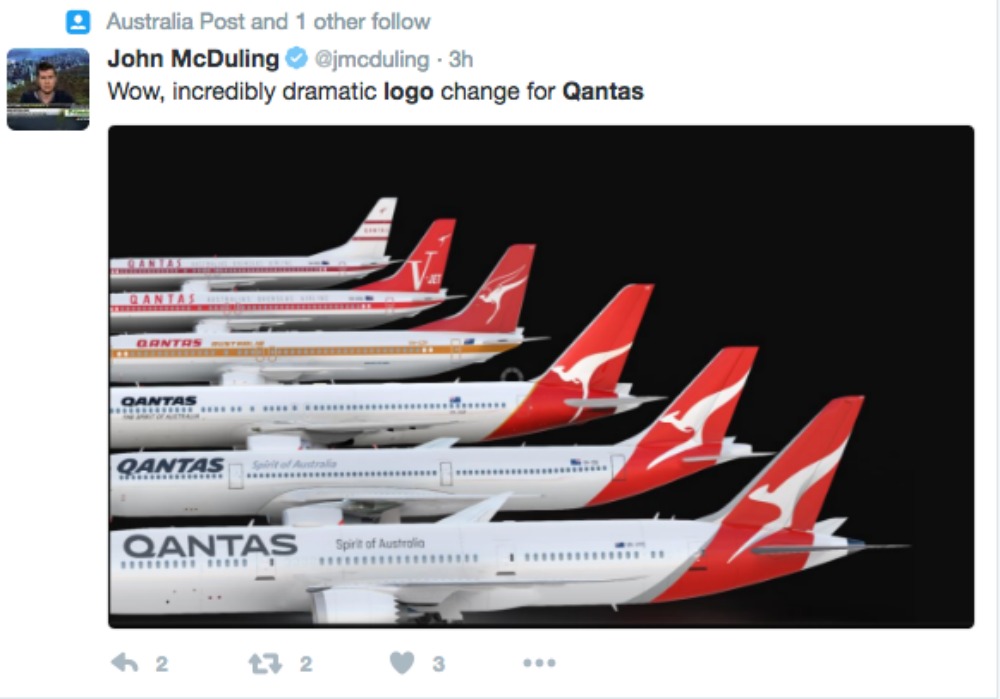
Task: Click the tweet text 'Wow, incredibly dramatic'
Action: [242, 92]
